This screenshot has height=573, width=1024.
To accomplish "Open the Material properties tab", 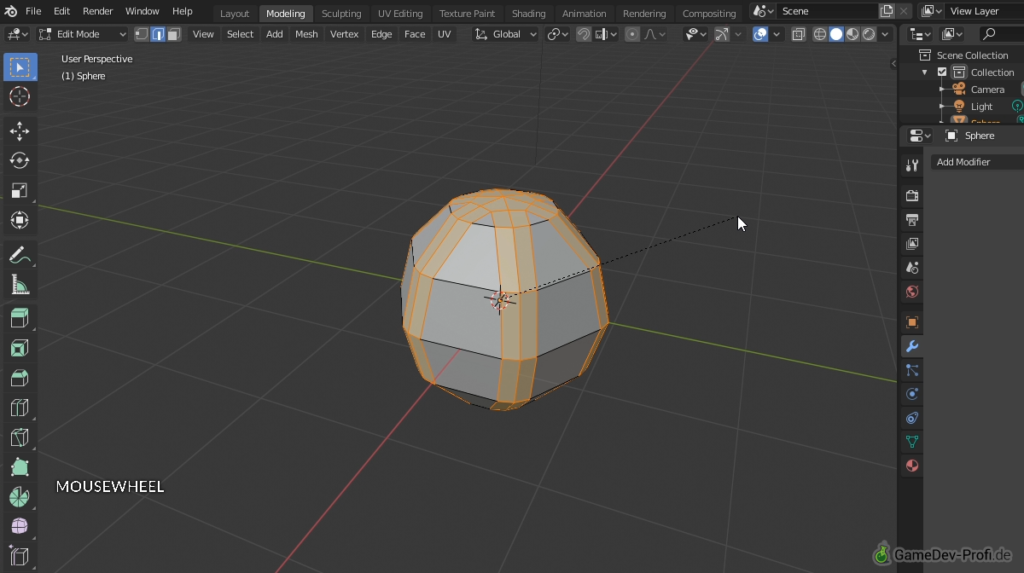I will 912,466.
